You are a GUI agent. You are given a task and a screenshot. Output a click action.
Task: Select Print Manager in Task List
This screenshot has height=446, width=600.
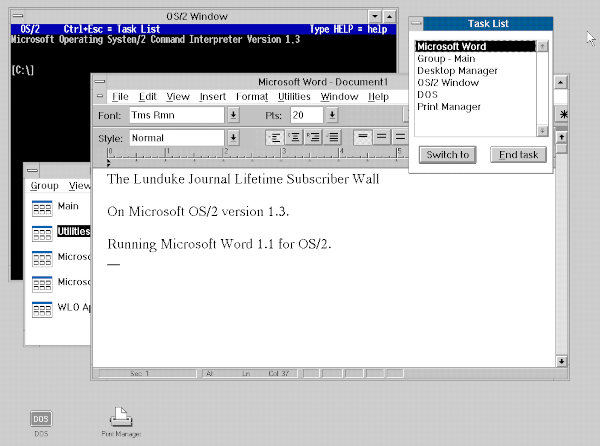(476, 107)
